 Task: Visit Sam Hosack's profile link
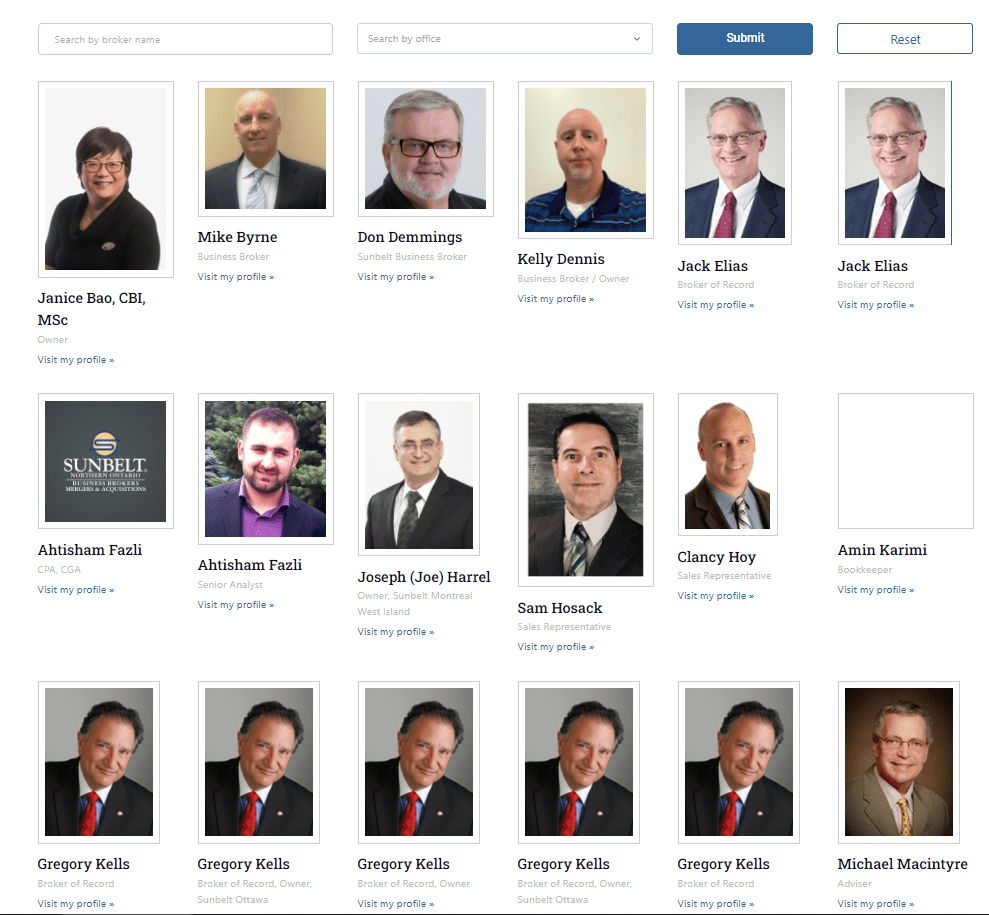pos(556,647)
